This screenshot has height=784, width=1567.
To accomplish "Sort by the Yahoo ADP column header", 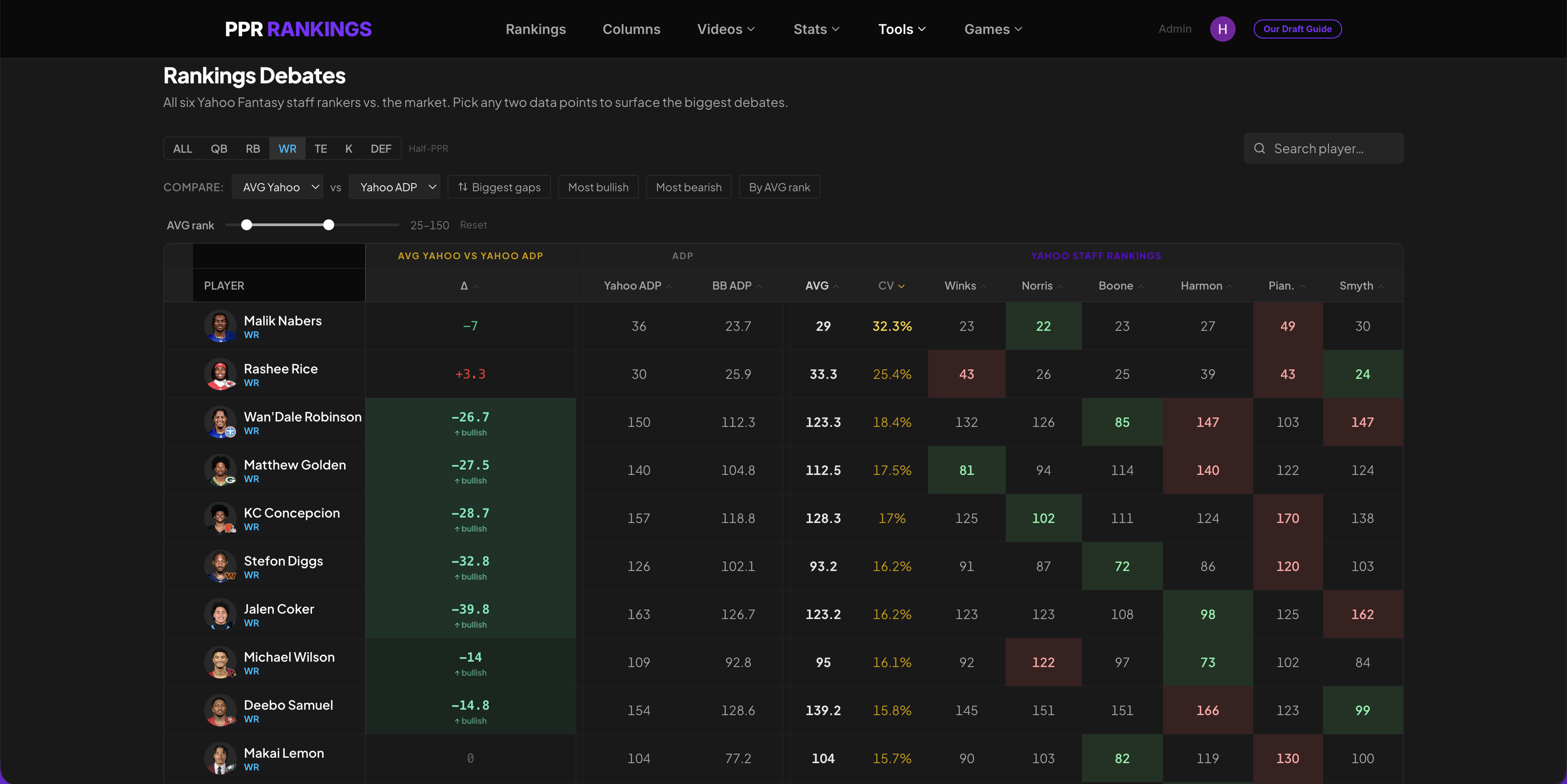I will pyautogui.click(x=638, y=286).
